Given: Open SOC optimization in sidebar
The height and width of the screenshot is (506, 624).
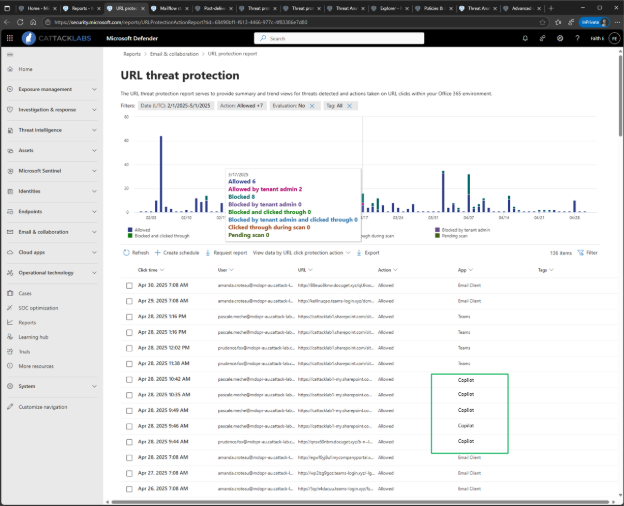Looking at the screenshot, I should [x=38, y=308].
